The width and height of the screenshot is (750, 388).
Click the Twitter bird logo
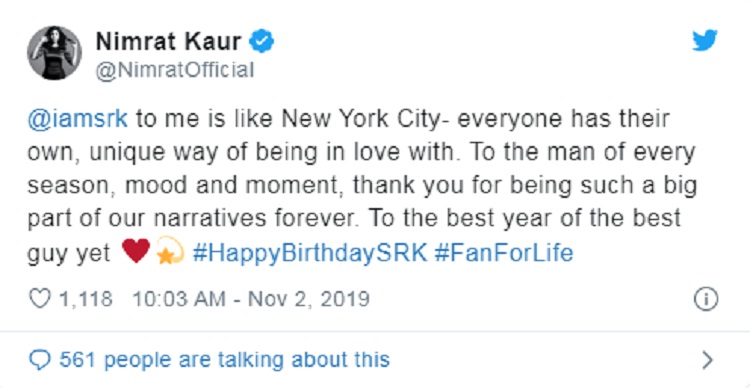(x=705, y=41)
